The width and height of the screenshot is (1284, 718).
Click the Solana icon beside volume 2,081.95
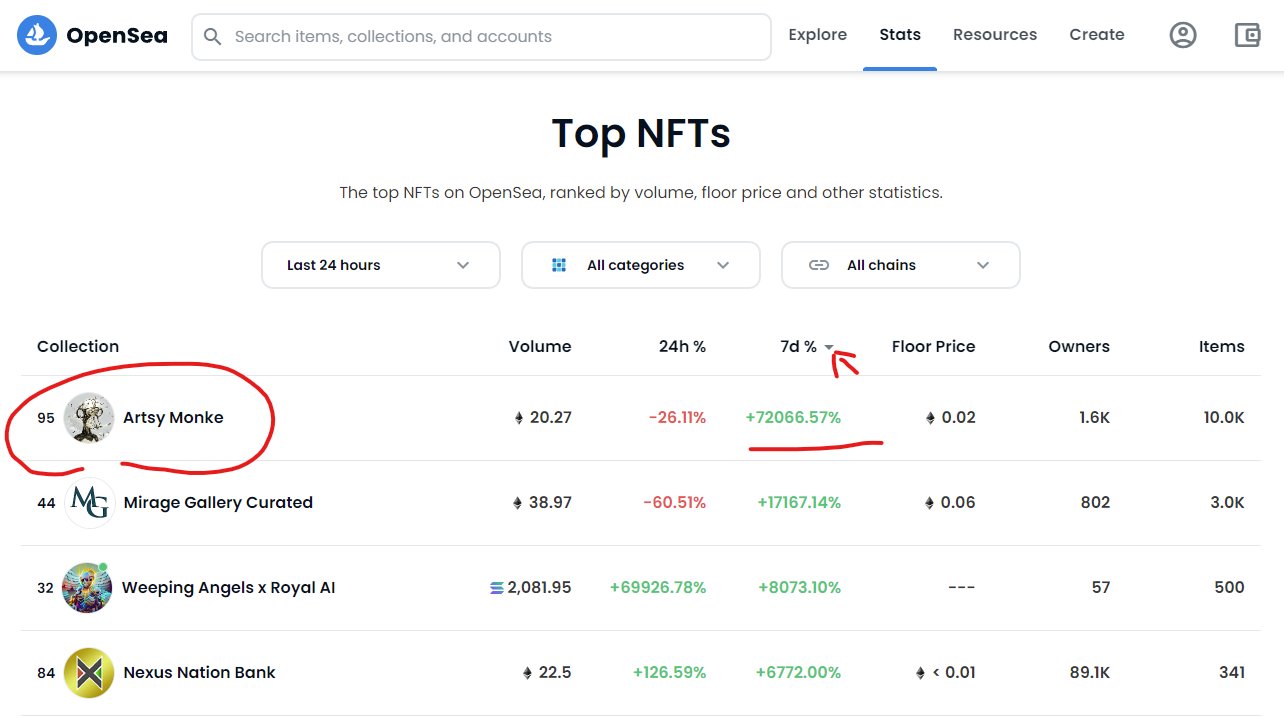497,588
